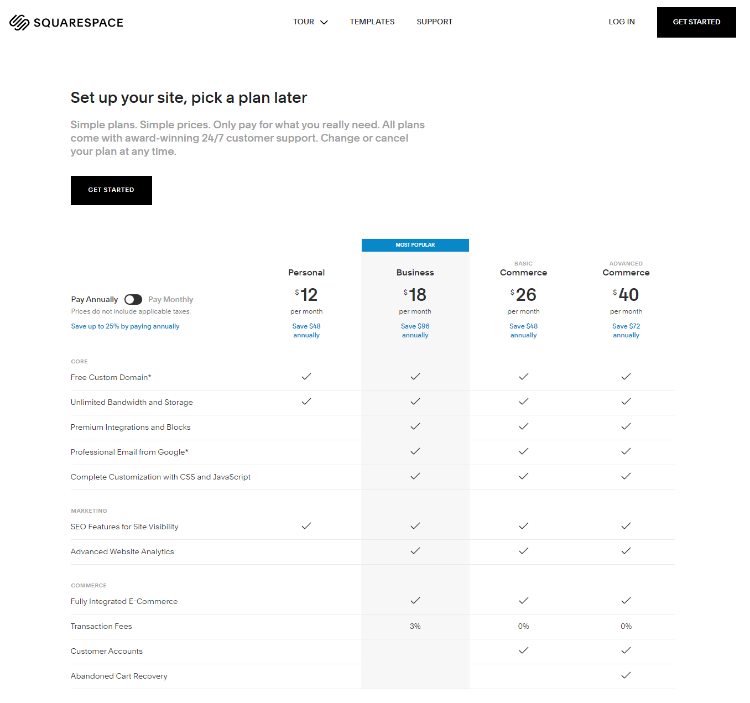
Task: Click Get Started in the header
Action: click(696, 22)
